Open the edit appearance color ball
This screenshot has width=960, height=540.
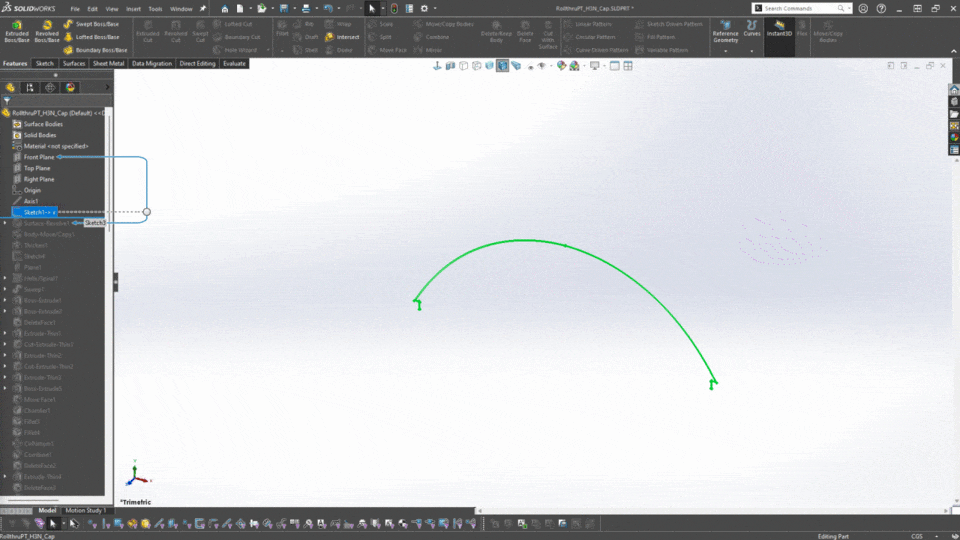click(562, 66)
